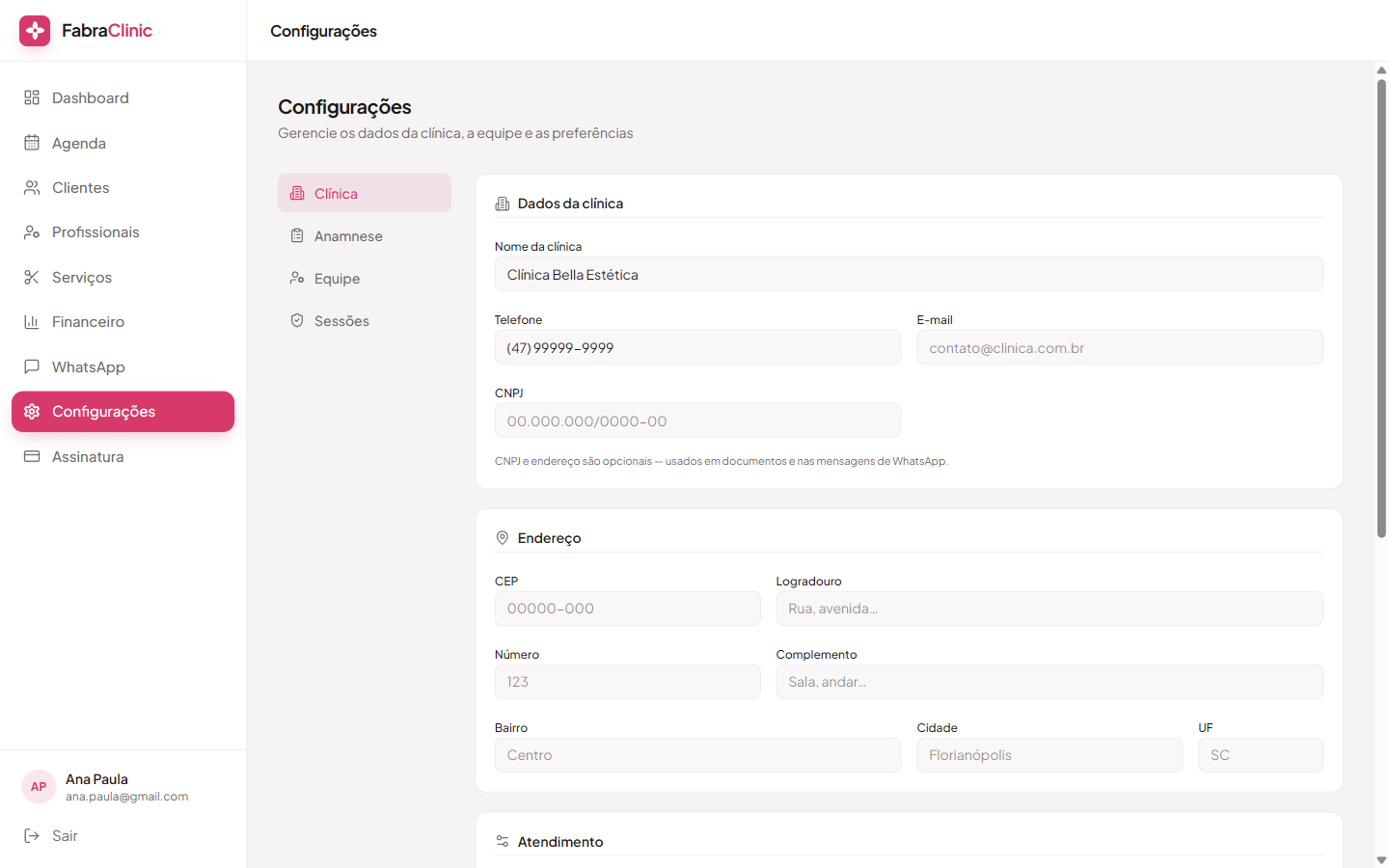Click into the CNPJ field
Viewport: 1389px width, 868px height.
[x=697, y=420]
